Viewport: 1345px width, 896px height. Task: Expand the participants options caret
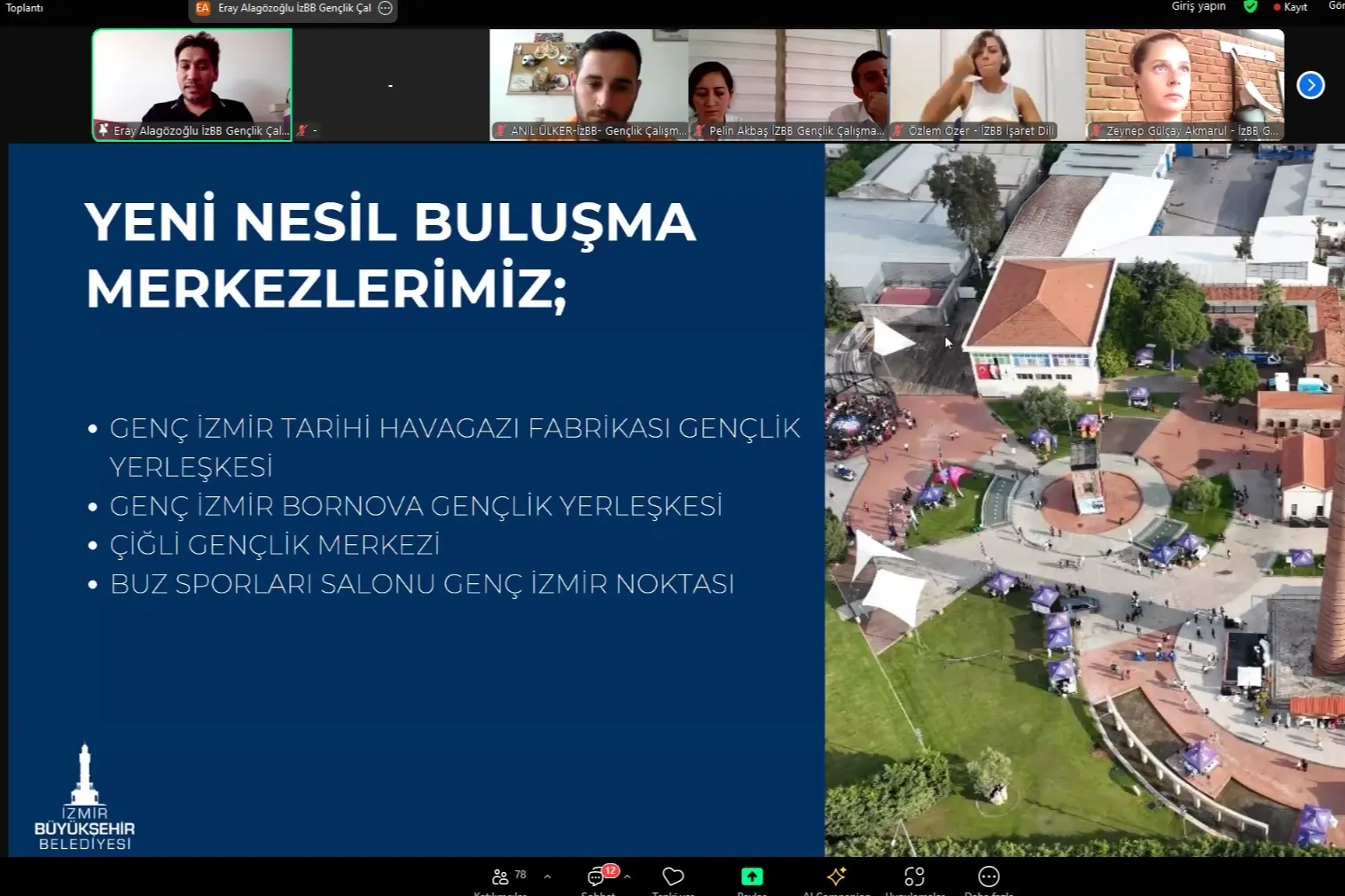pos(547,877)
